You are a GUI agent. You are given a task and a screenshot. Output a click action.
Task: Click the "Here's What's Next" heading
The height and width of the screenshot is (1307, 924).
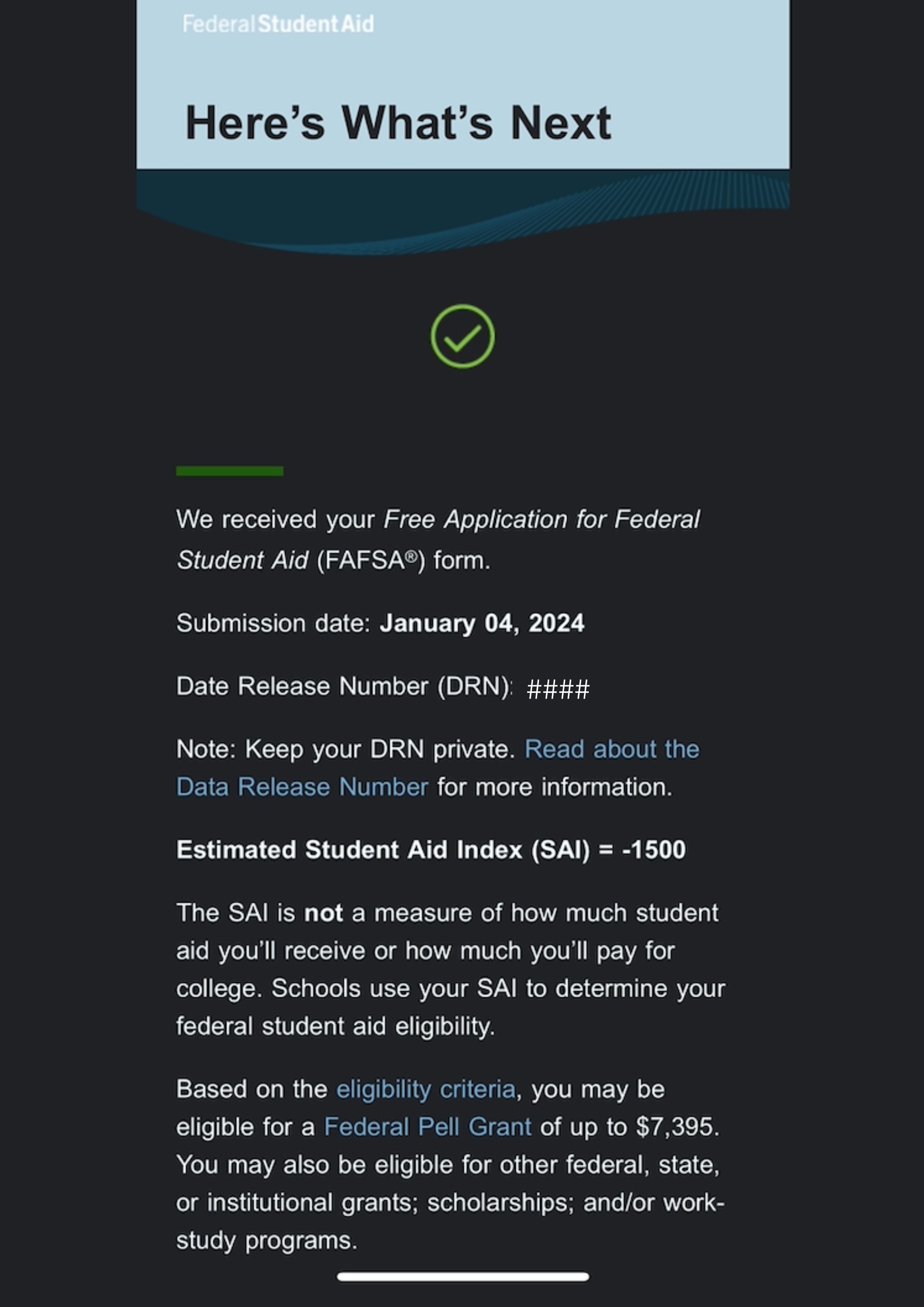coord(398,122)
